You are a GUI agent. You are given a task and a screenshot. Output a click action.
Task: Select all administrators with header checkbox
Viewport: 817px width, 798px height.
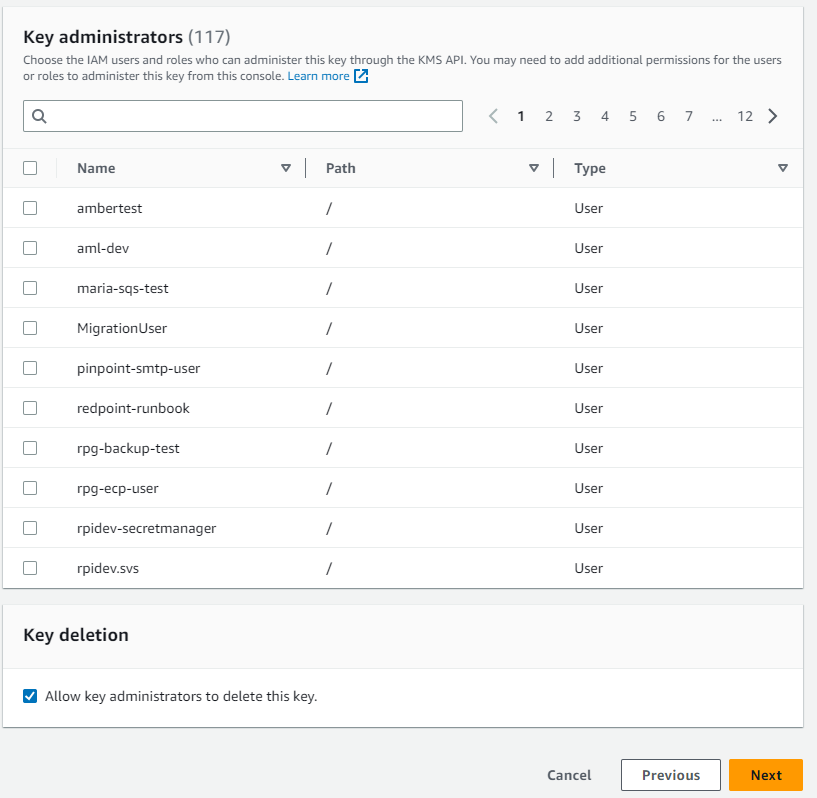(x=30, y=168)
